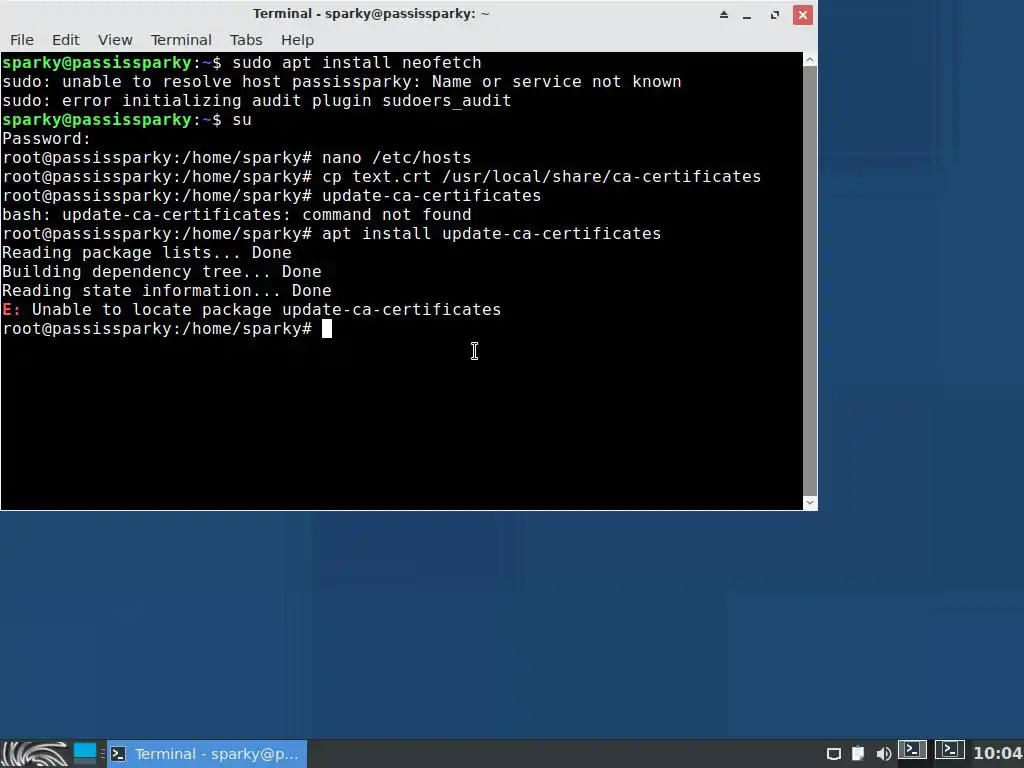
Task: Click 'bash: update-ca-certificates: command not found' line
Action: click(x=236, y=214)
